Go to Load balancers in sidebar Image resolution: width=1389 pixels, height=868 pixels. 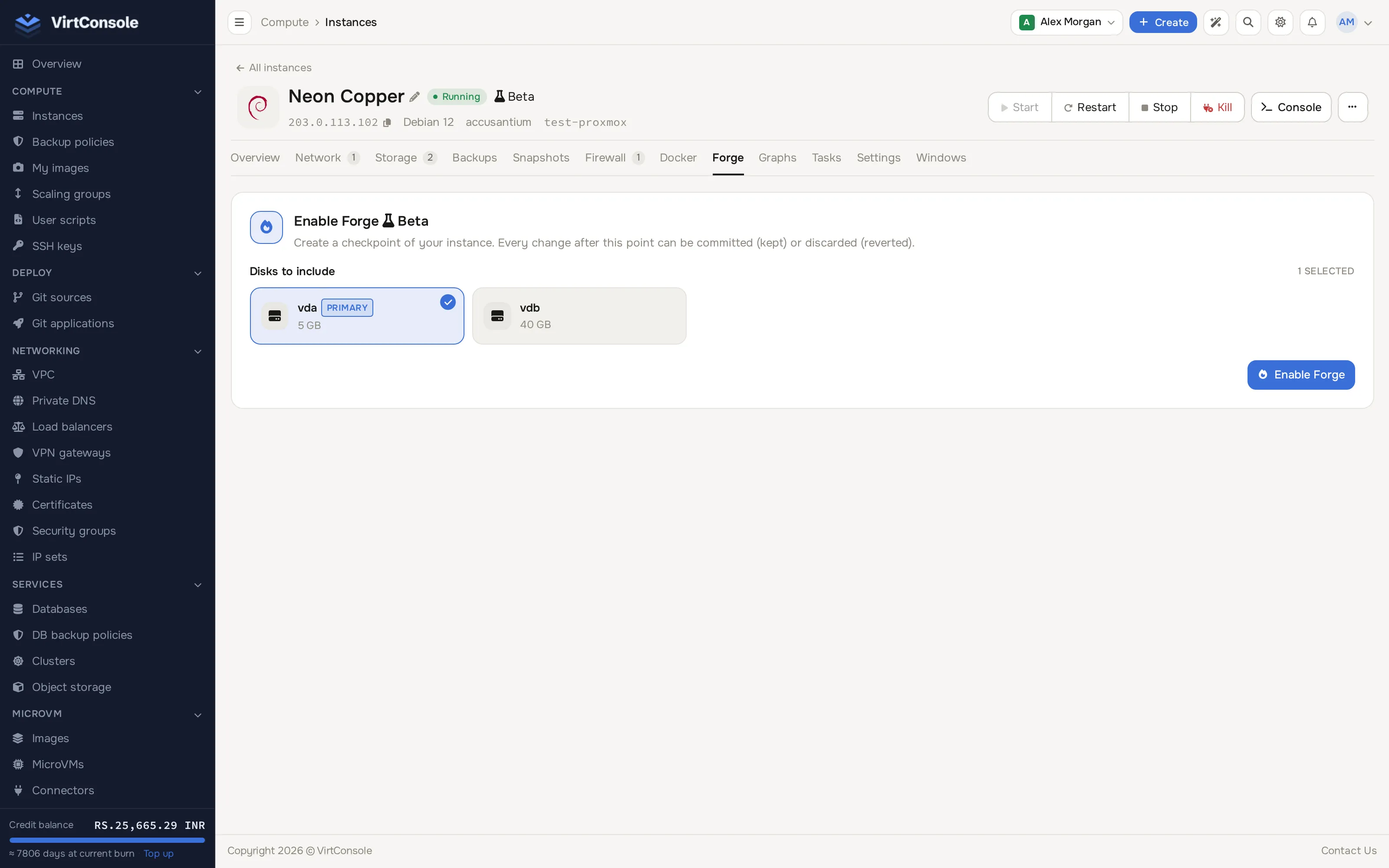[72, 427]
